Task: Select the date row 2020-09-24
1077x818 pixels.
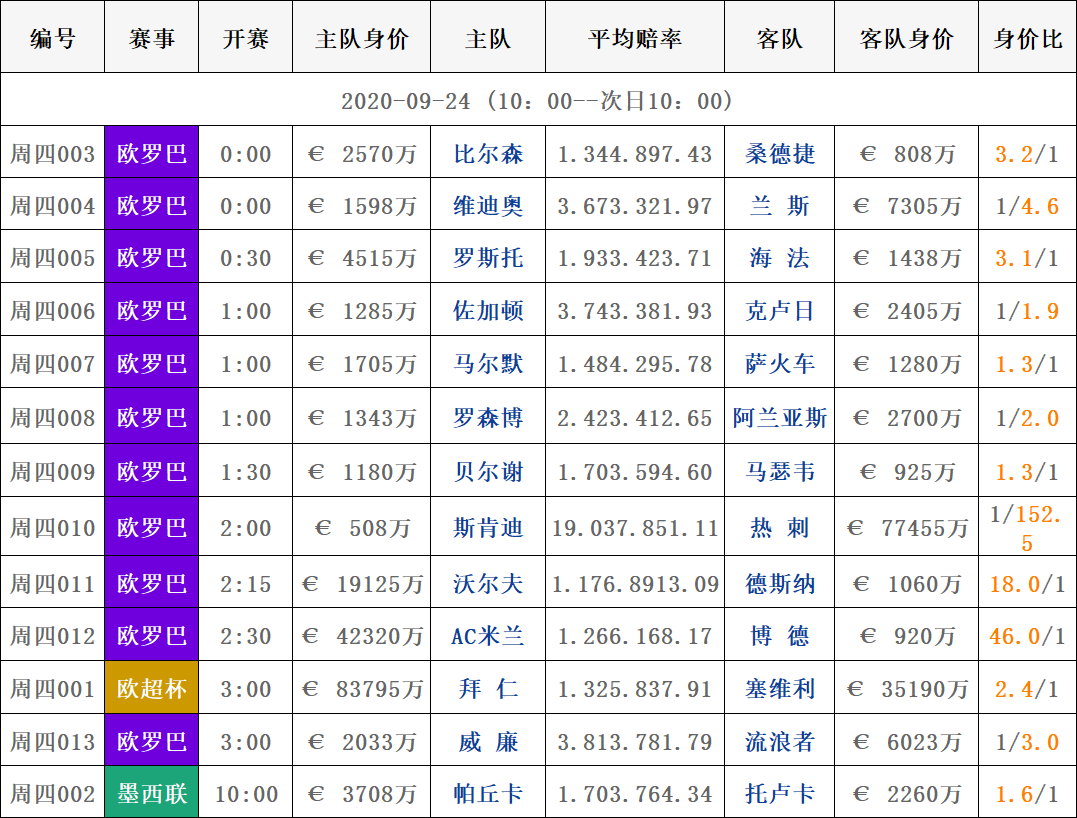Action: pos(538,101)
